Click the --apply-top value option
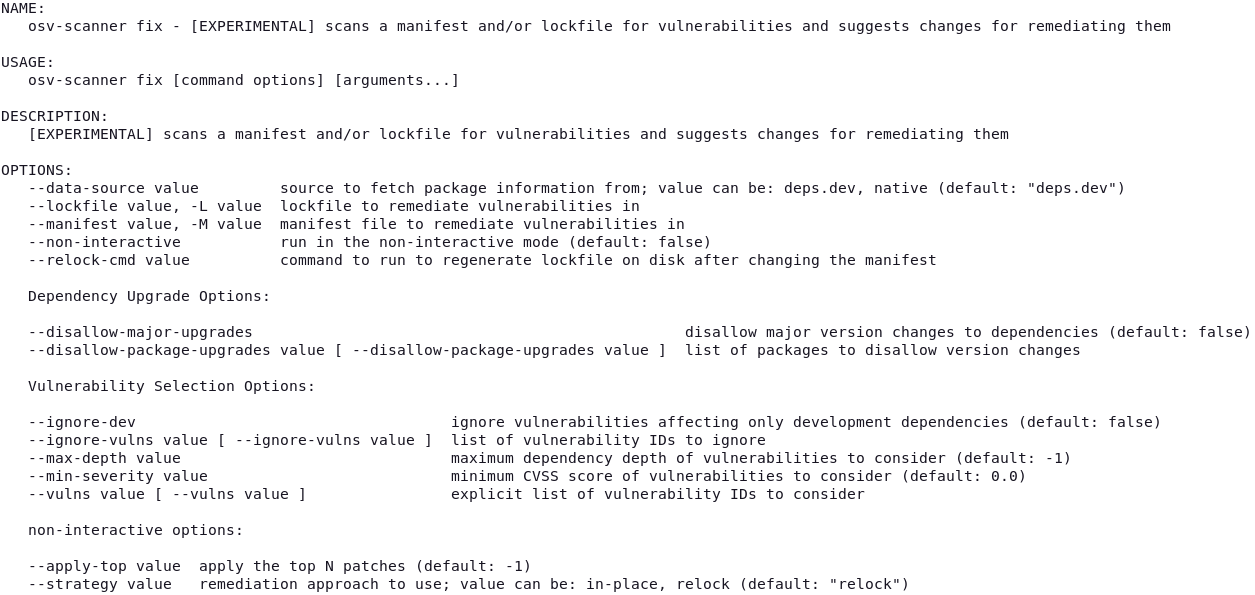1255x595 pixels. pyautogui.click(x=104, y=566)
